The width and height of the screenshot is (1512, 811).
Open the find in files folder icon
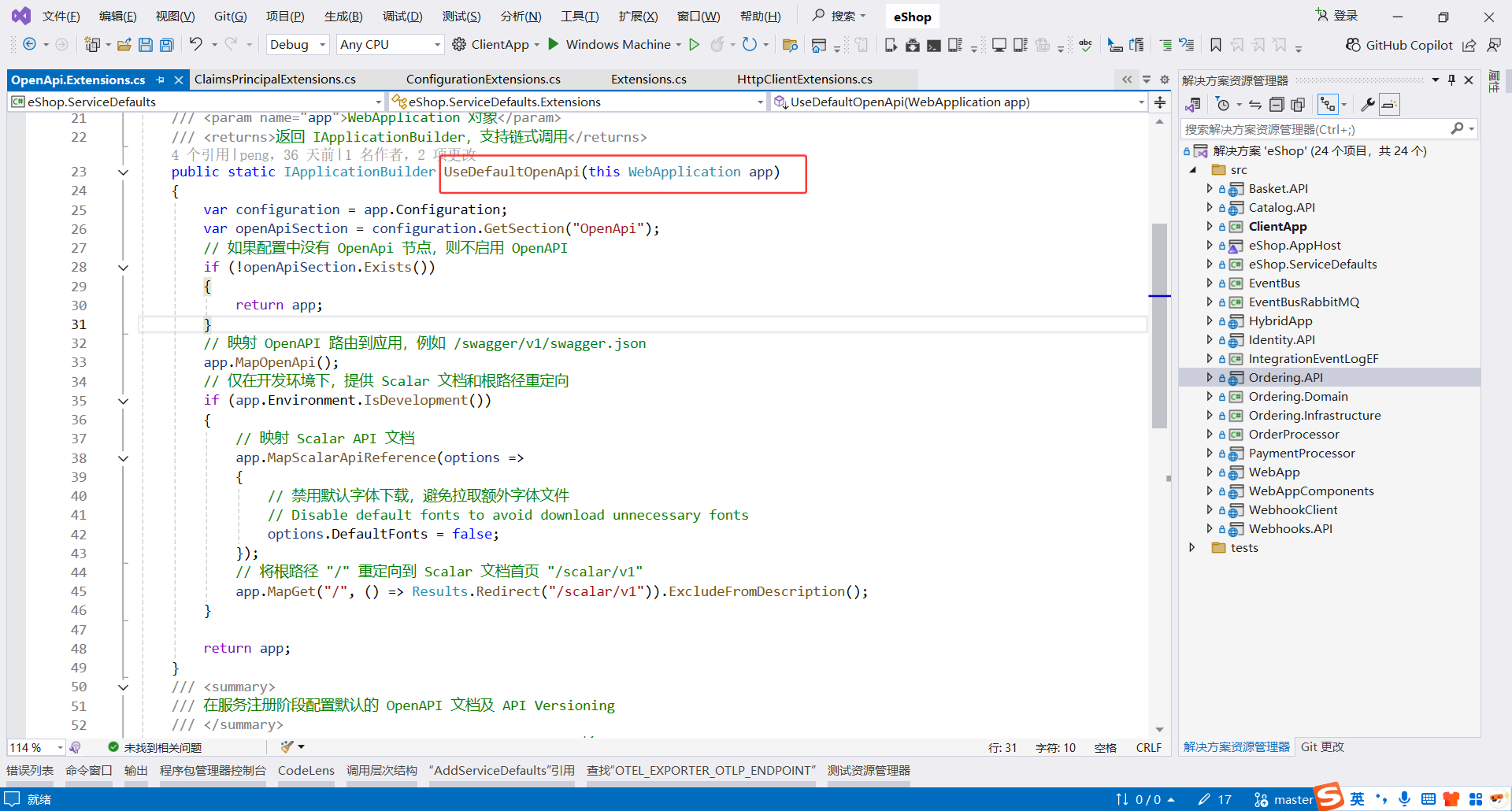790,45
